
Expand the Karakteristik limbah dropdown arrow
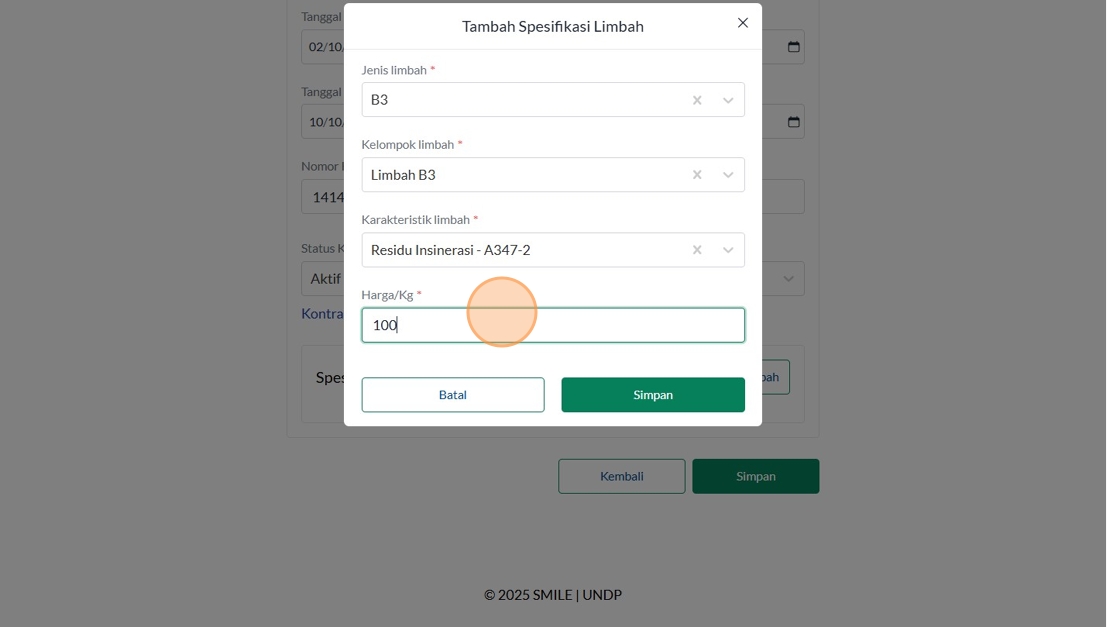coord(728,250)
